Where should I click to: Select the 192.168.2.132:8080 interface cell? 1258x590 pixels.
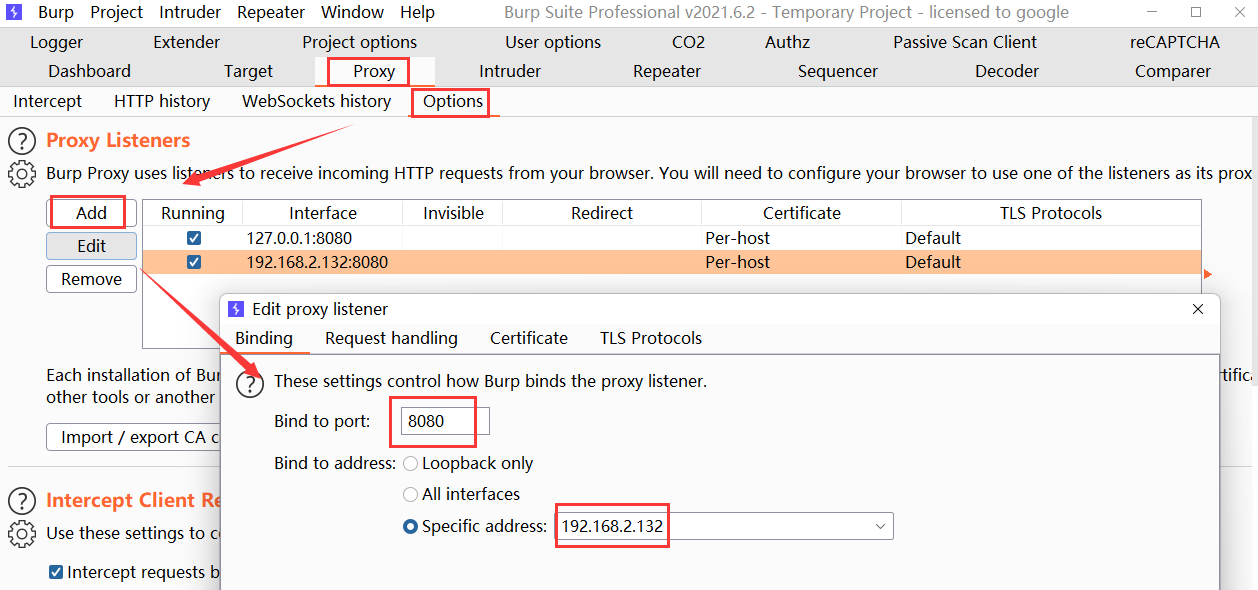coord(323,262)
